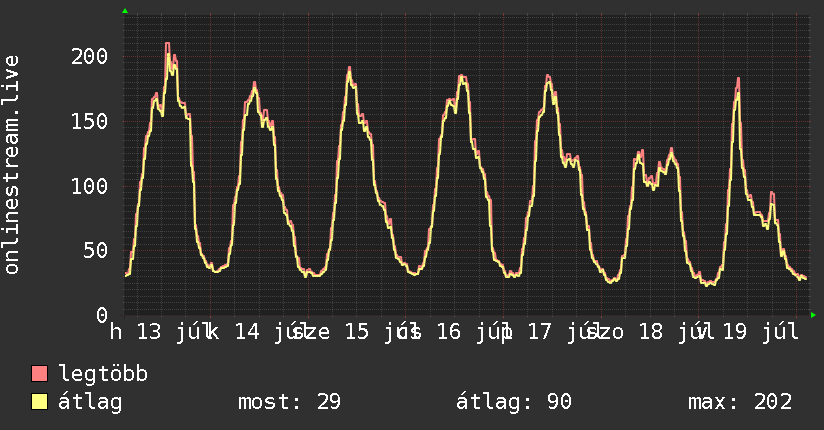This screenshot has height=430, width=824.
Task: Click the 15 júl date label
Action: pos(377,332)
